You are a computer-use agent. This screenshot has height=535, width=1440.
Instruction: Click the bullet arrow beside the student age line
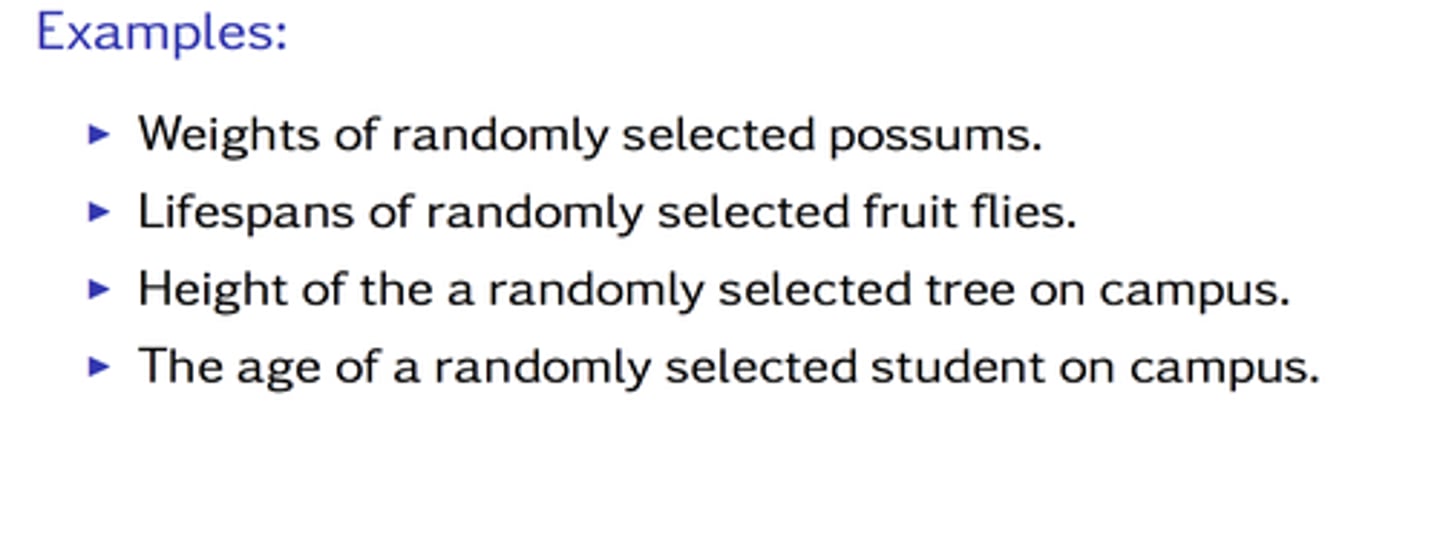pos(98,367)
